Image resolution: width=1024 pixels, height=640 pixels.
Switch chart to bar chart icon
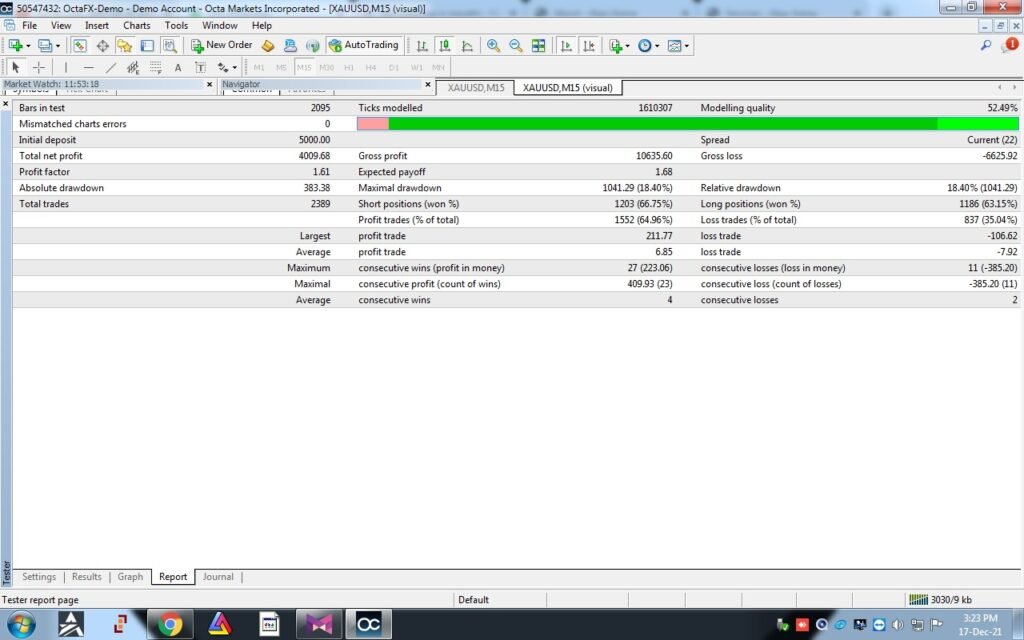pyautogui.click(x=422, y=45)
